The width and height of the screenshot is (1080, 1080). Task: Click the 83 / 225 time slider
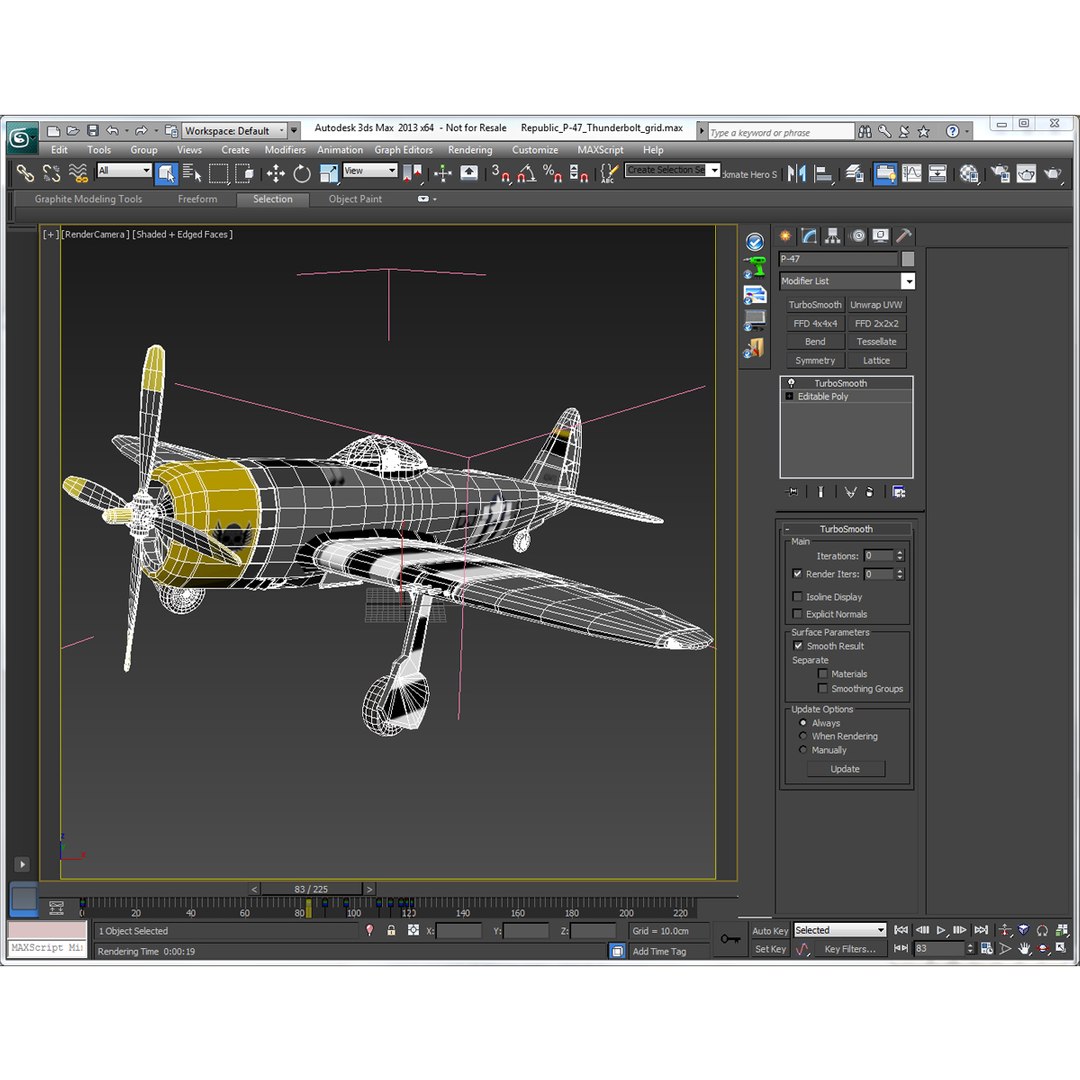[311, 889]
